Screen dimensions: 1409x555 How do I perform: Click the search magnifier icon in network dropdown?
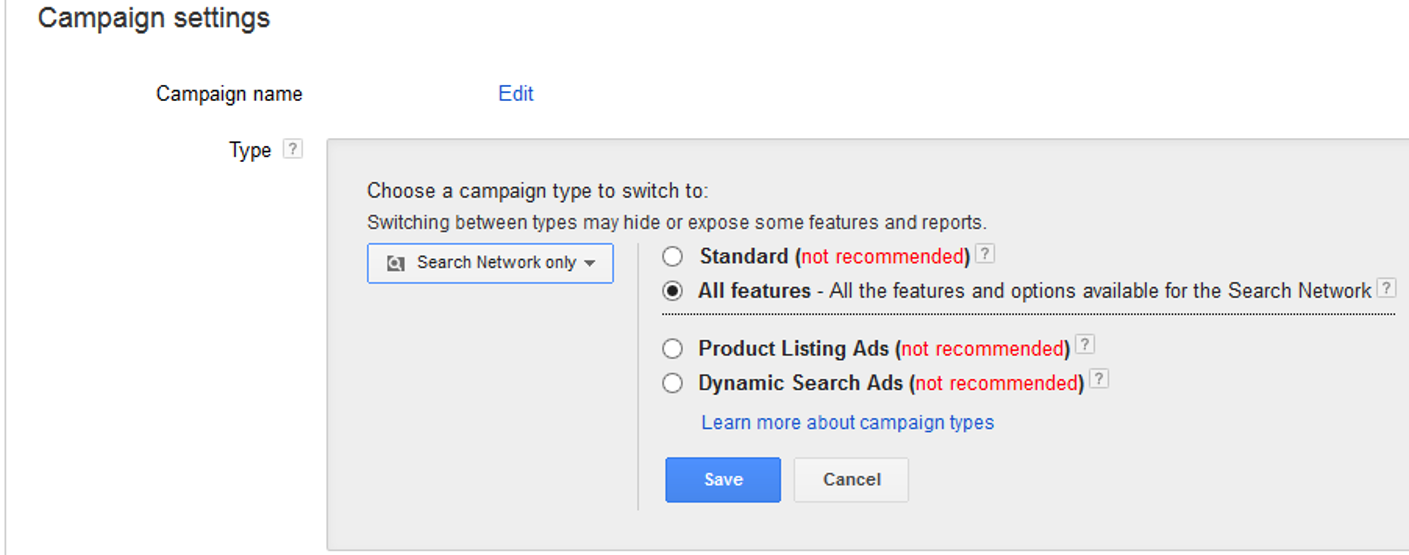[x=396, y=263]
